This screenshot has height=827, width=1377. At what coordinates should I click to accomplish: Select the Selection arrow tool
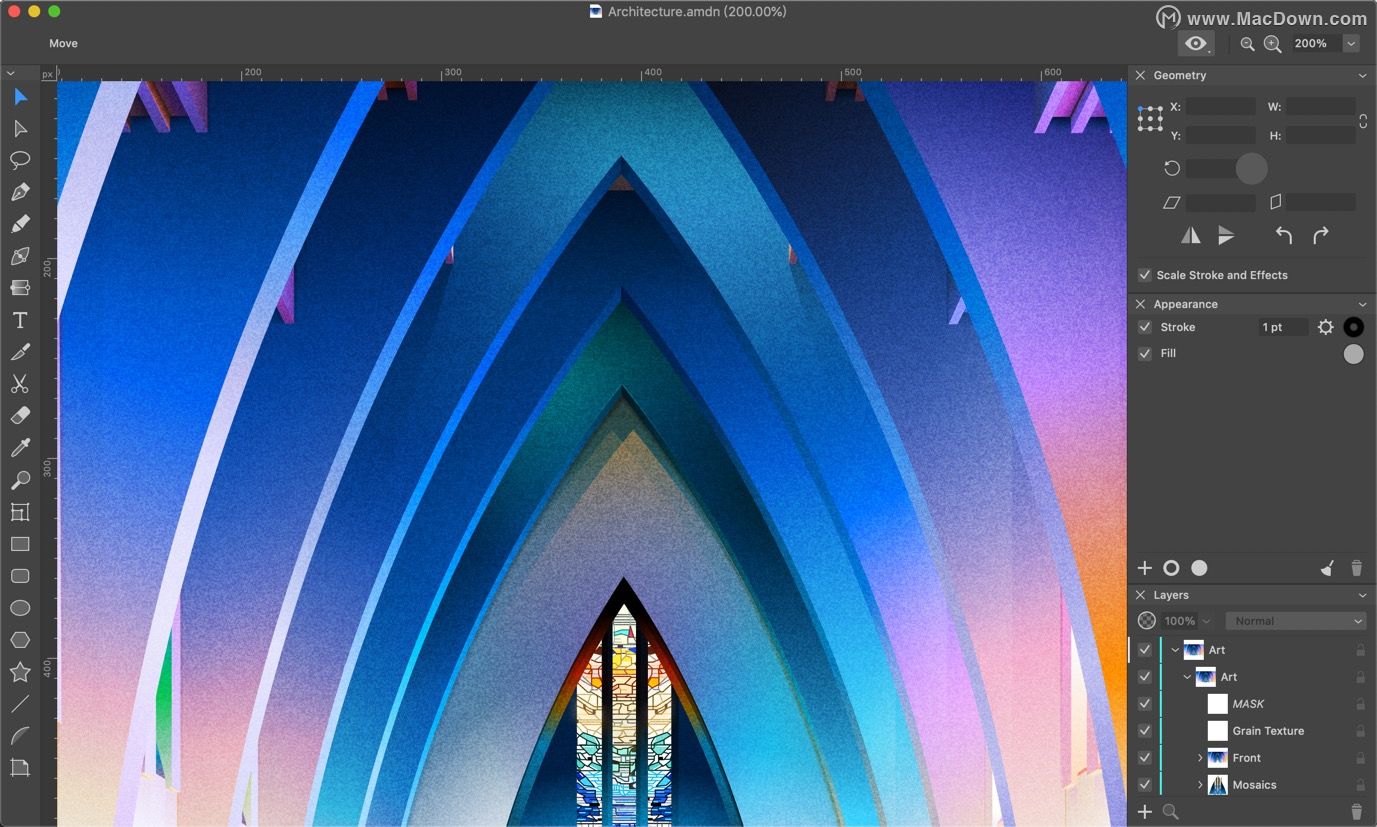pos(20,96)
